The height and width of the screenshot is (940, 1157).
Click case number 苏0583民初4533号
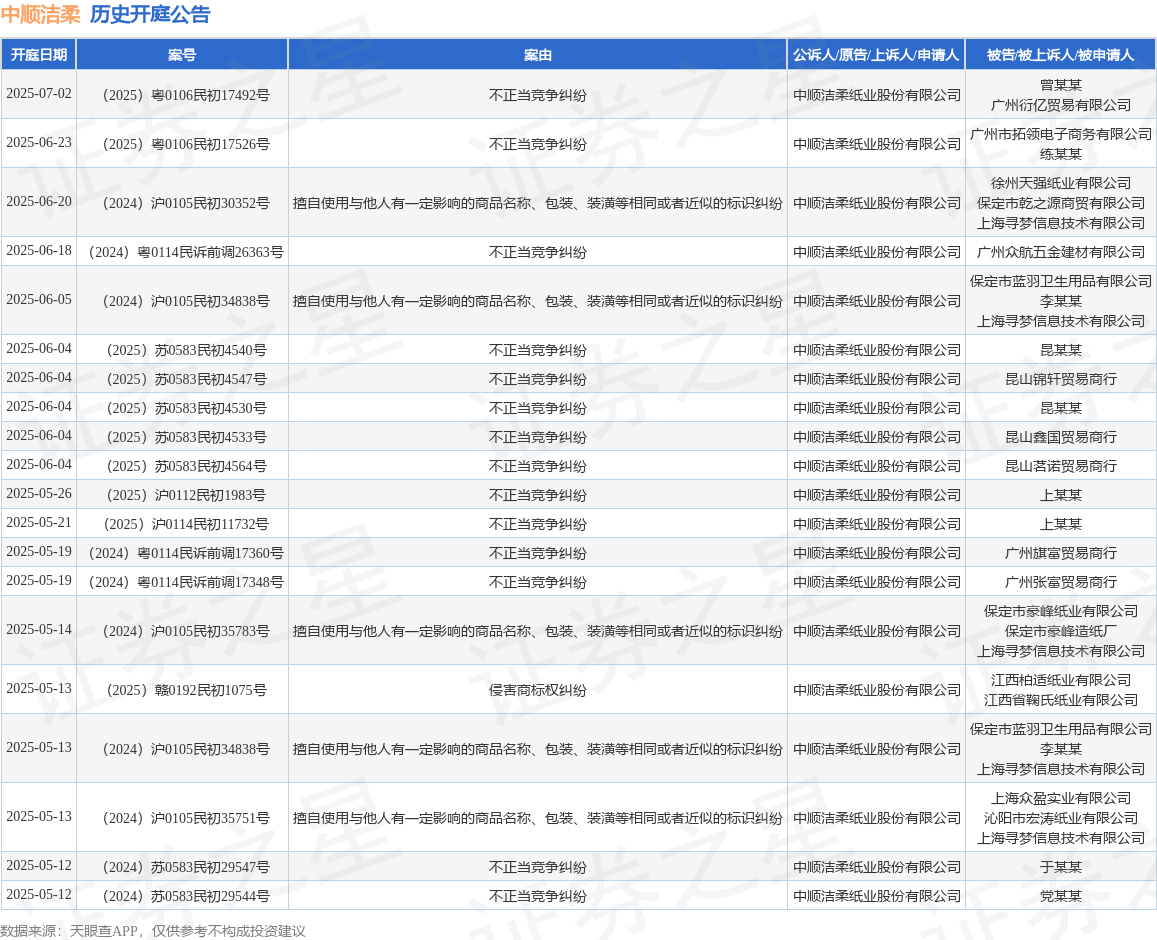coord(186,437)
